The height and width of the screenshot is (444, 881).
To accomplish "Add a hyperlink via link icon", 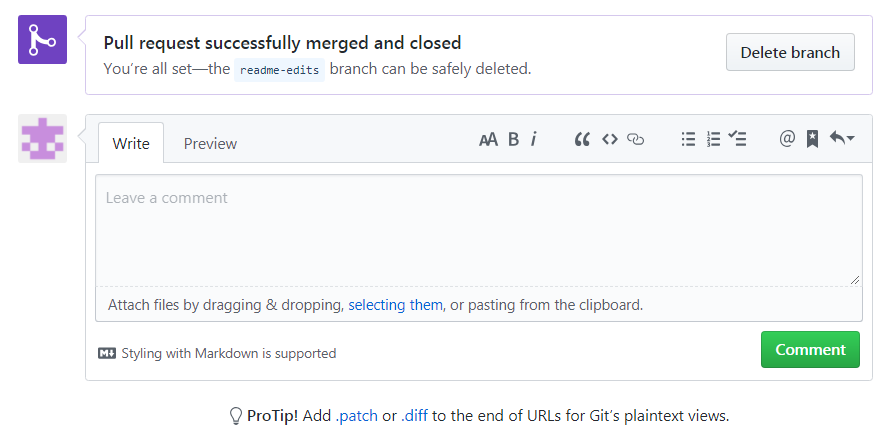I will (636, 140).
